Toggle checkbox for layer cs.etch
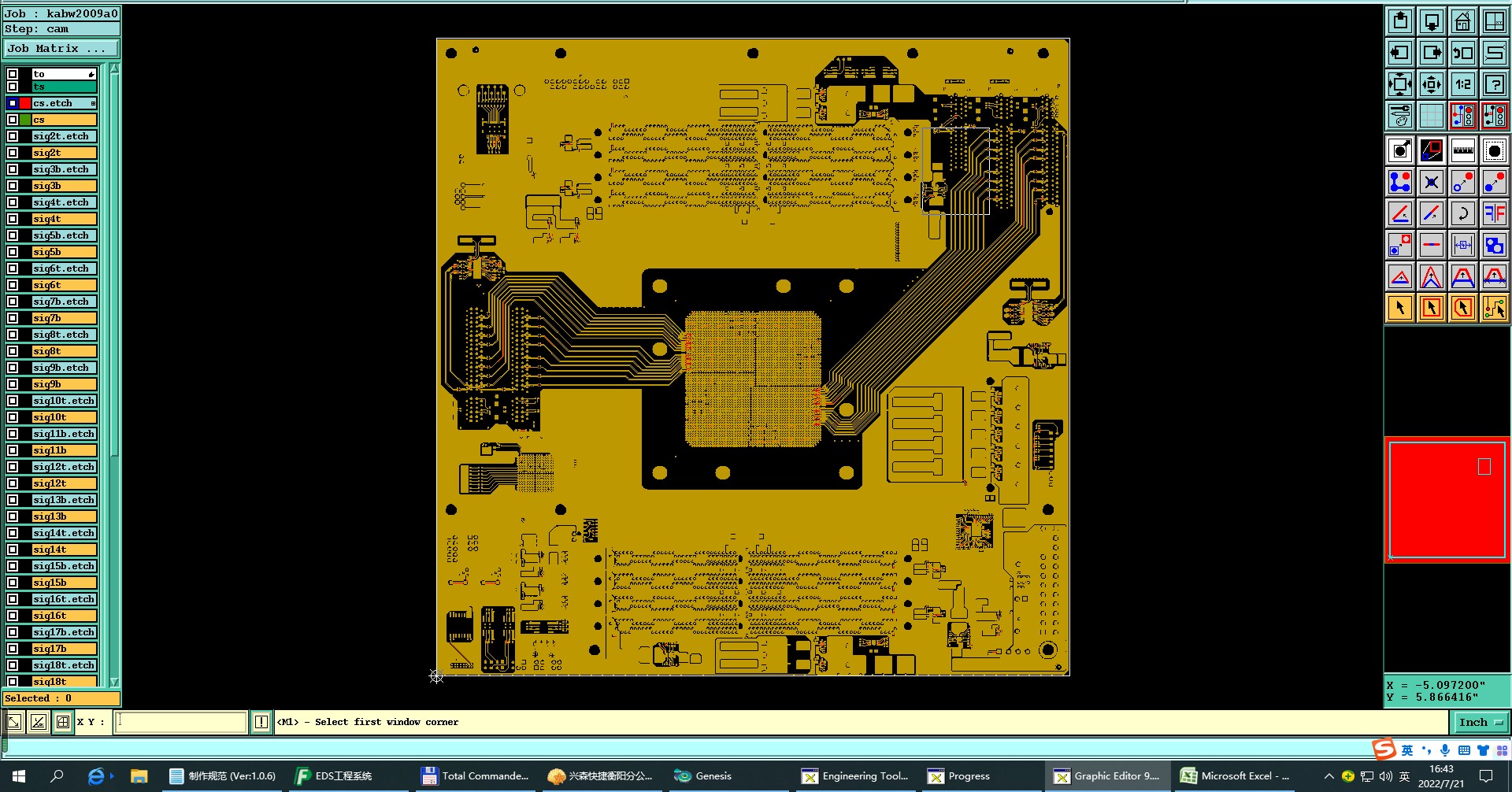This screenshot has height=792, width=1512. click(x=13, y=103)
